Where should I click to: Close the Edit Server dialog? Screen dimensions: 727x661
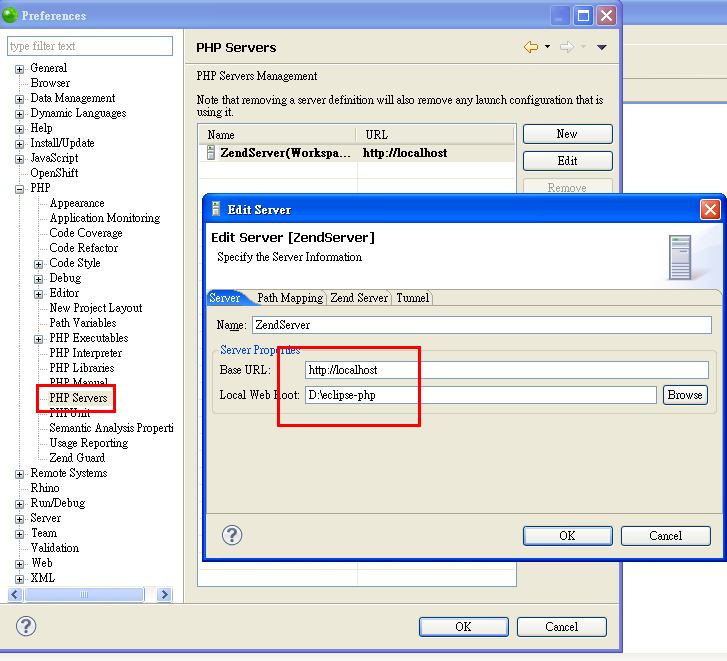point(710,209)
